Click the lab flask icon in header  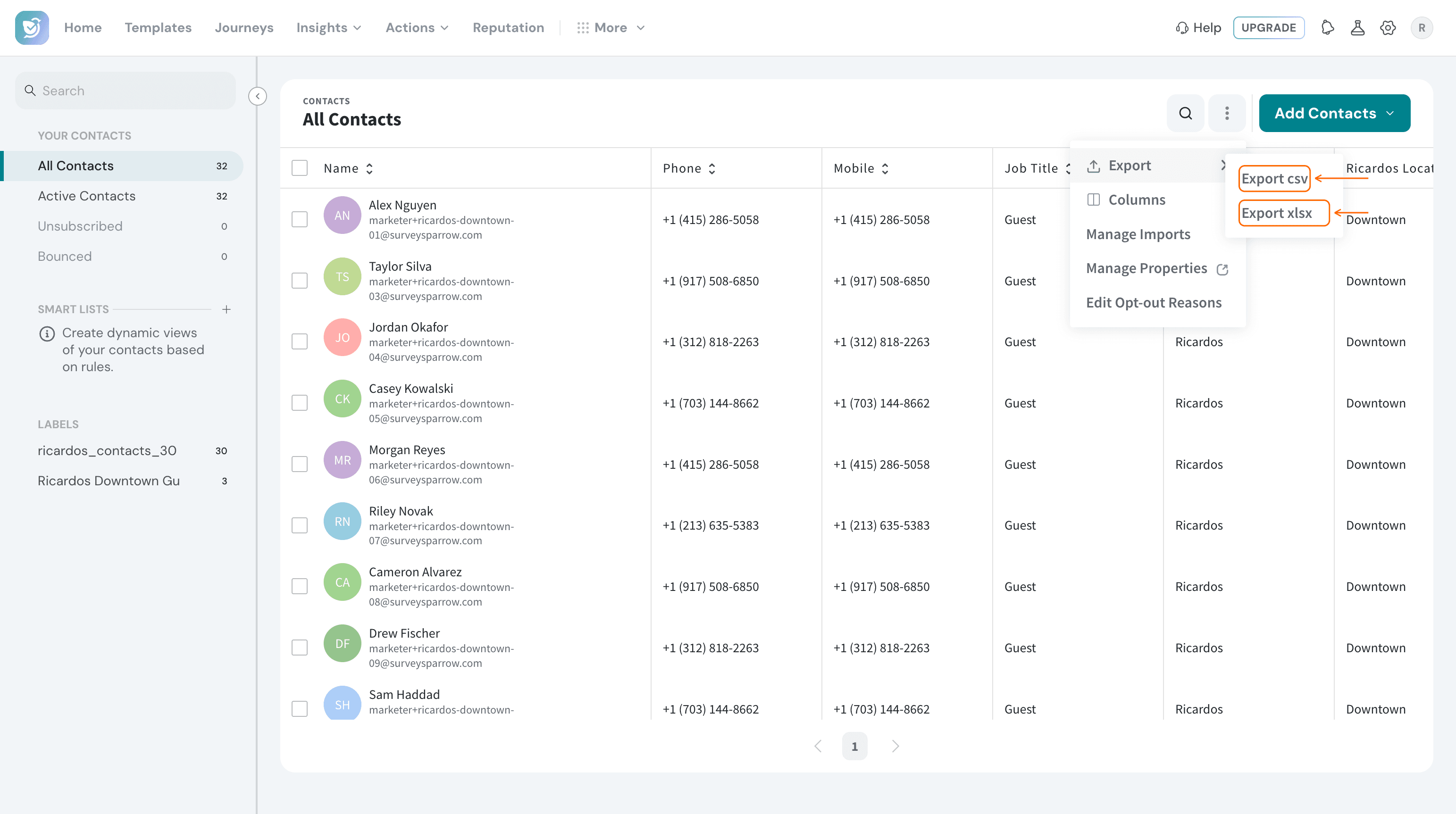pyautogui.click(x=1358, y=28)
